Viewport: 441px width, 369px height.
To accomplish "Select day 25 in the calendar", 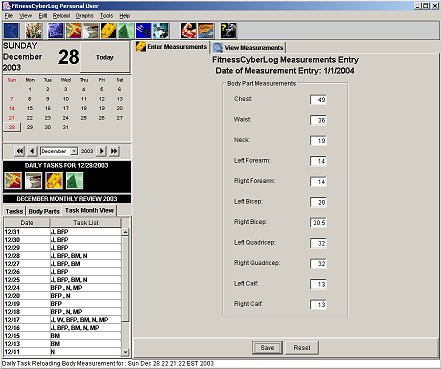I will (84, 118).
